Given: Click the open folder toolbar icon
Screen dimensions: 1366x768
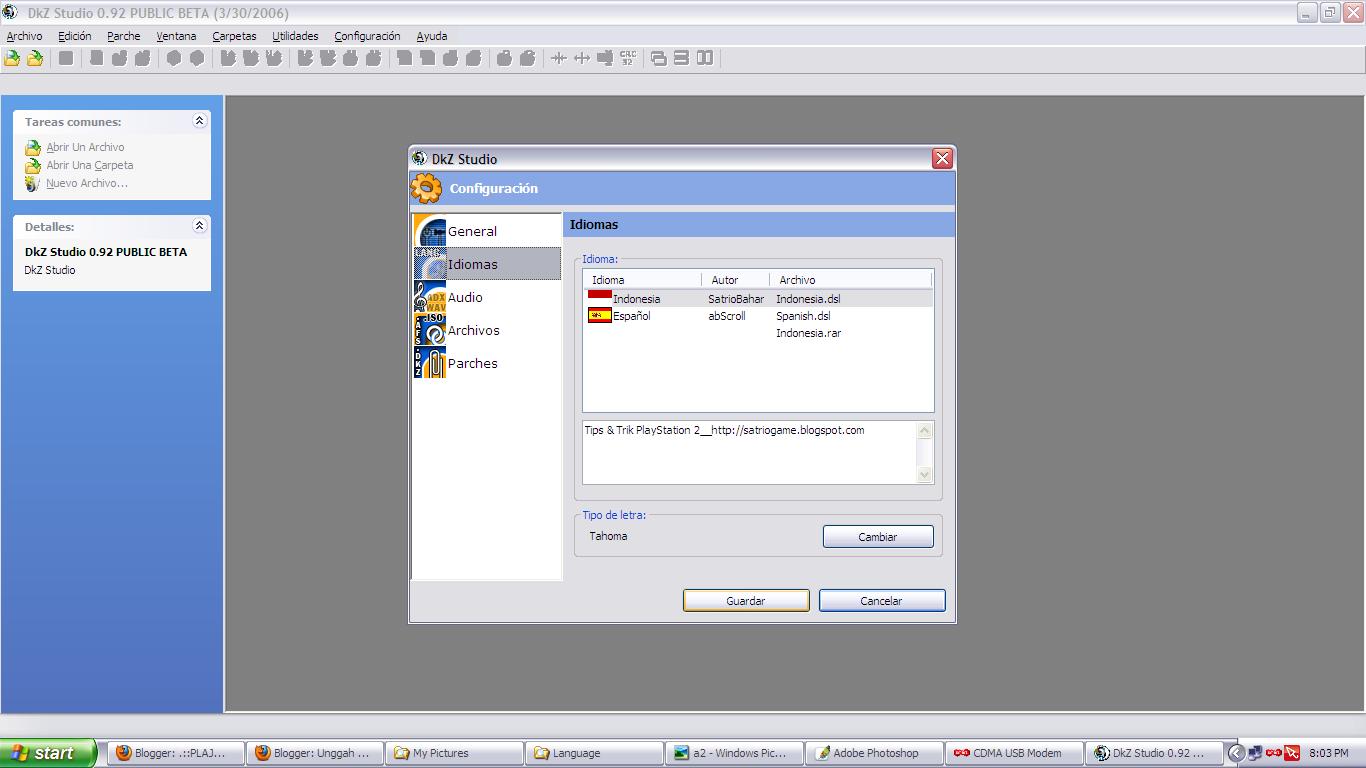Looking at the screenshot, I should click(35, 58).
